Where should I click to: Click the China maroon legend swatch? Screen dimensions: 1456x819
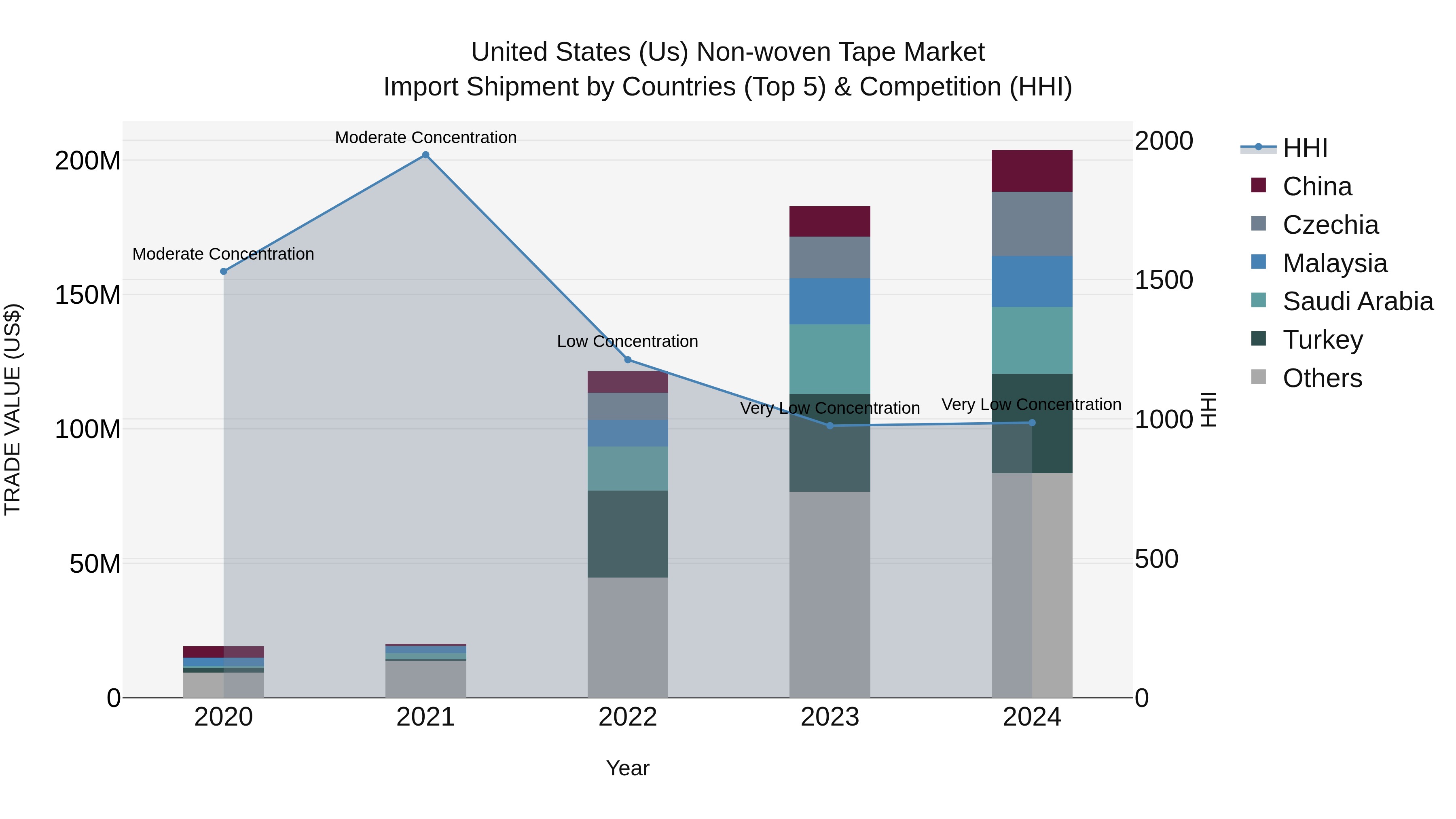click(x=1259, y=185)
